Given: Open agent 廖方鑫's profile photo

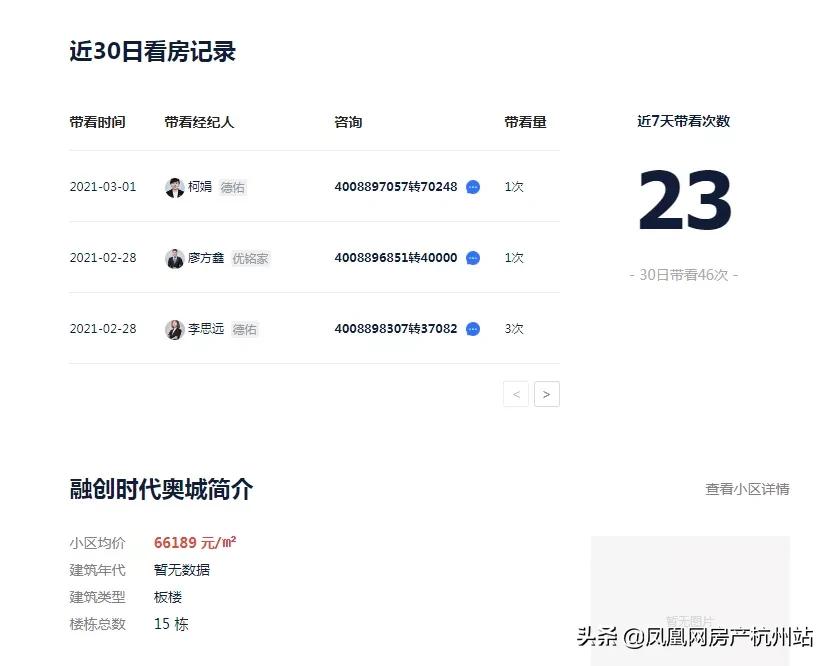Looking at the screenshot, I should [x=177, y=257].
